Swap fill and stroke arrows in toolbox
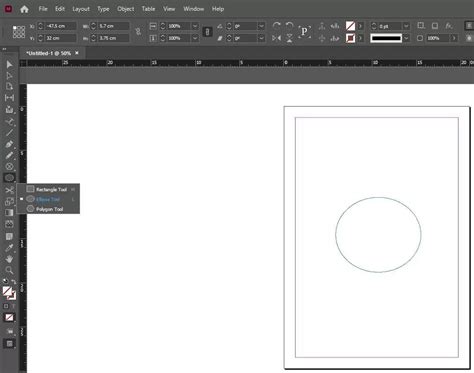The height and width of the screenshot is (373, 474). (x=13, y=282)
